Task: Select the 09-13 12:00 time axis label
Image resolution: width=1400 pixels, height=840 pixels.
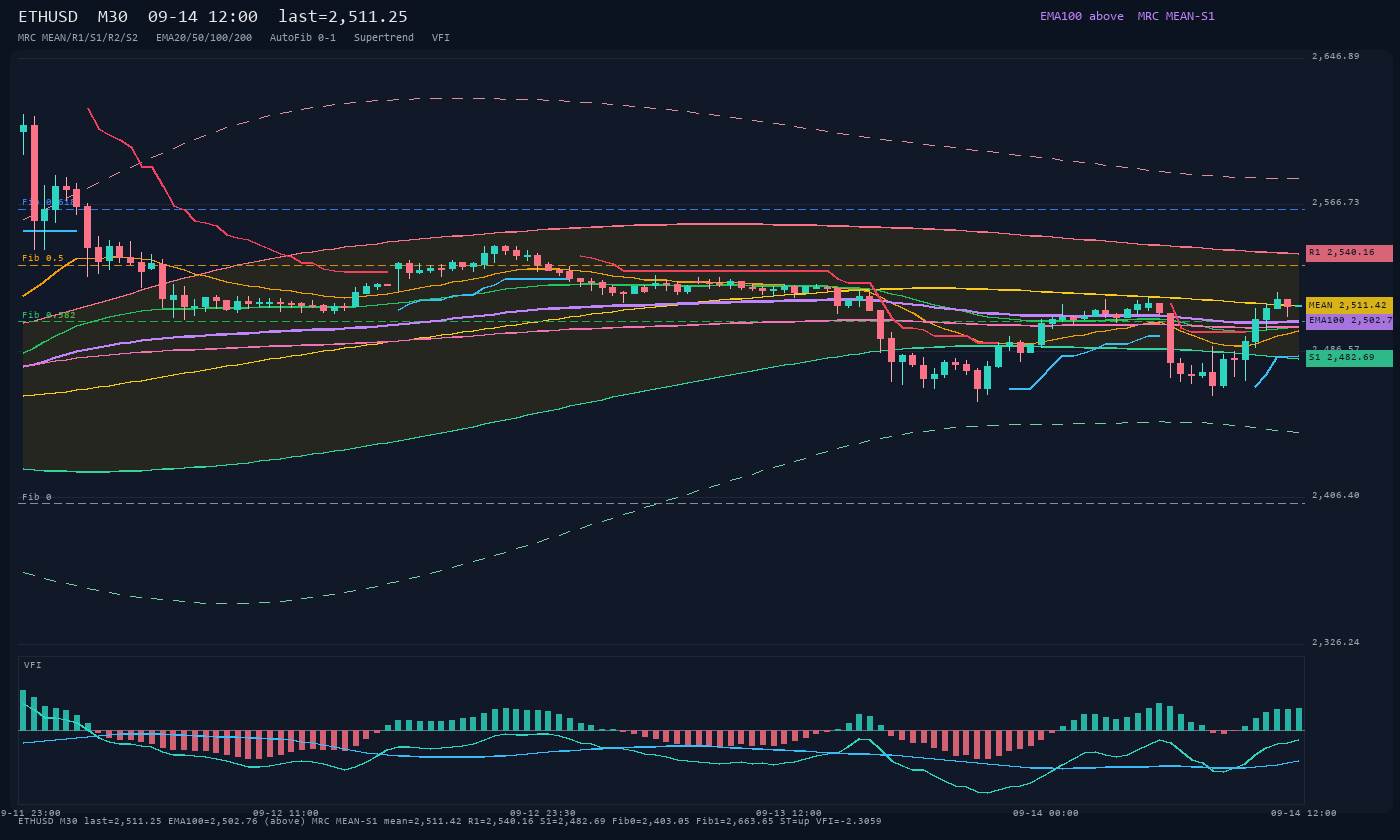Action: (x=789, y=813)
